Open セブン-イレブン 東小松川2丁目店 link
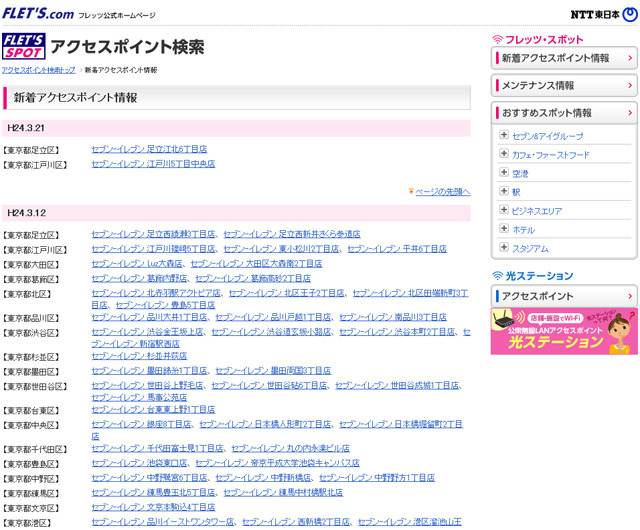This screenshot has width=640, height=530. pos(281,249)
